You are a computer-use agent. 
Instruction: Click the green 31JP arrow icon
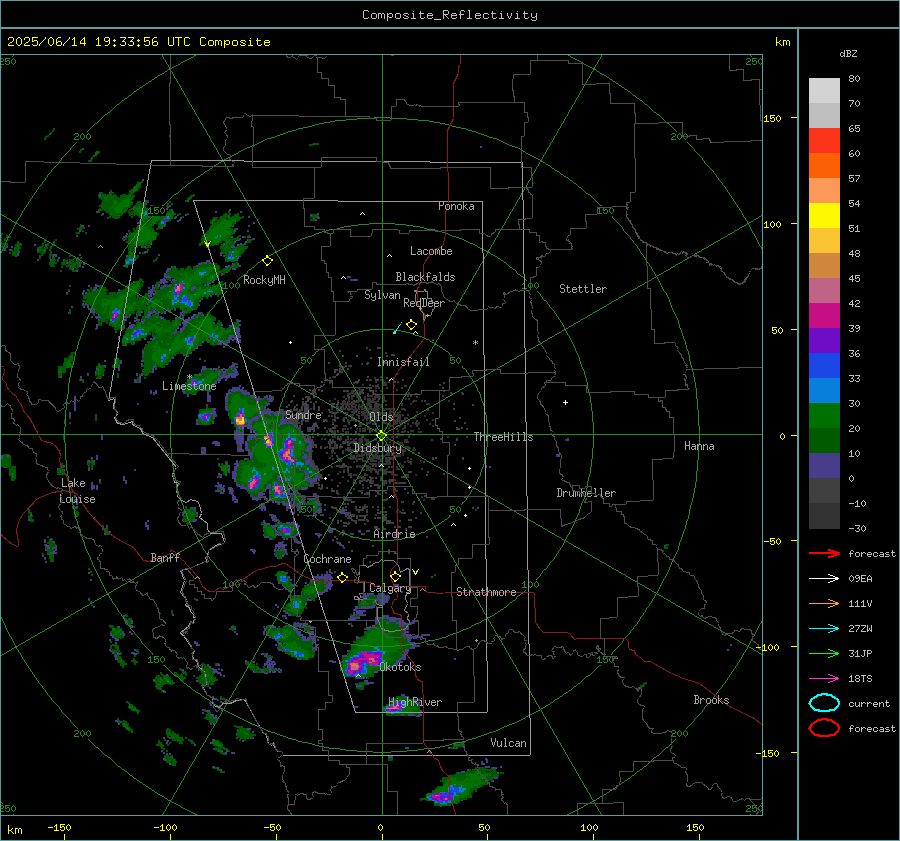(x=824, y=653)
